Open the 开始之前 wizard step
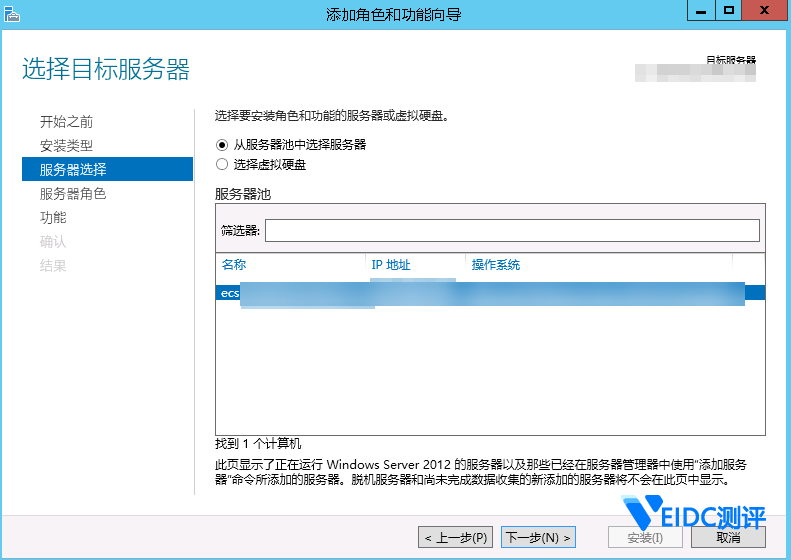This screenshot has width=791, height=560. [67, 122]
